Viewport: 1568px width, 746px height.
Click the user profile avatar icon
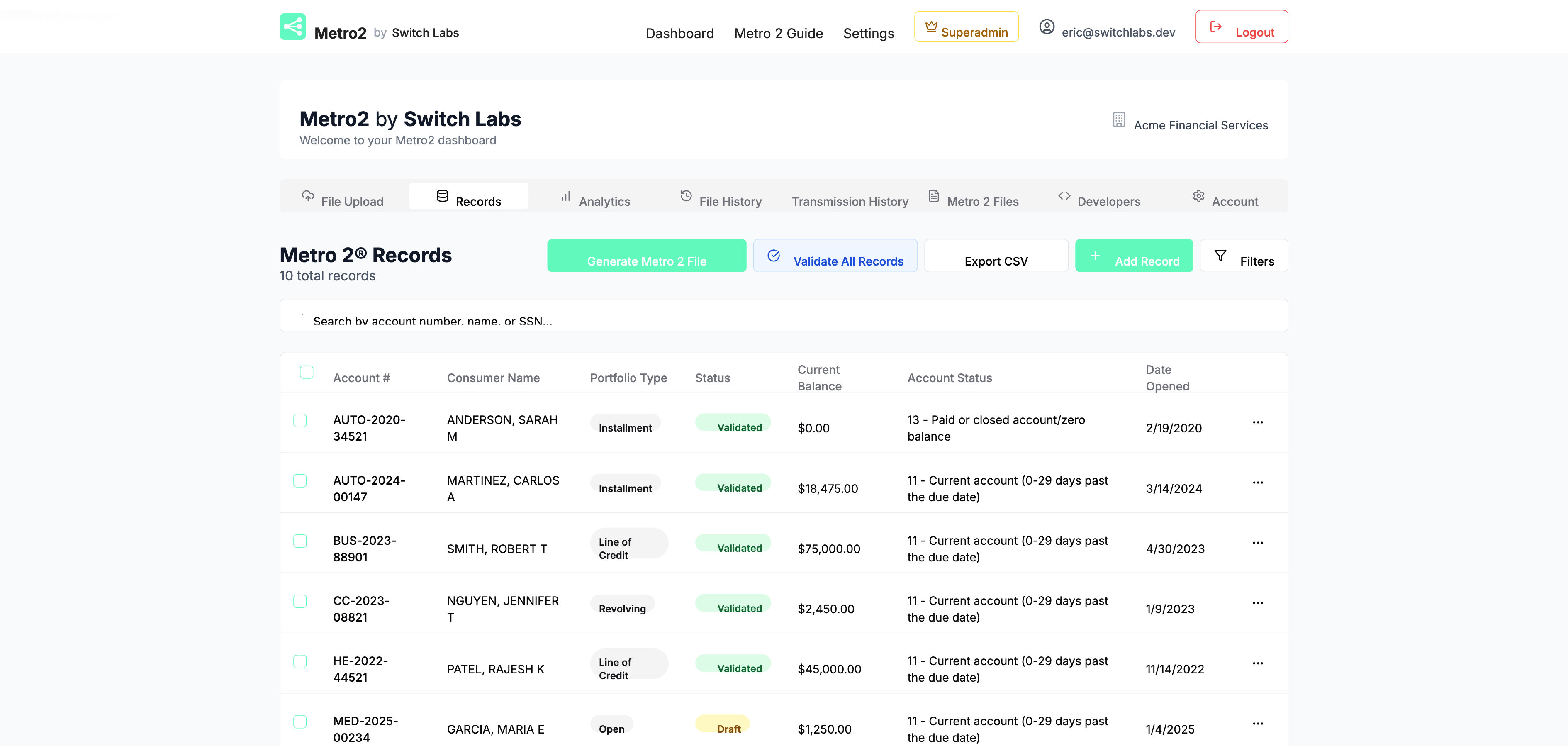pos(1046,27)
